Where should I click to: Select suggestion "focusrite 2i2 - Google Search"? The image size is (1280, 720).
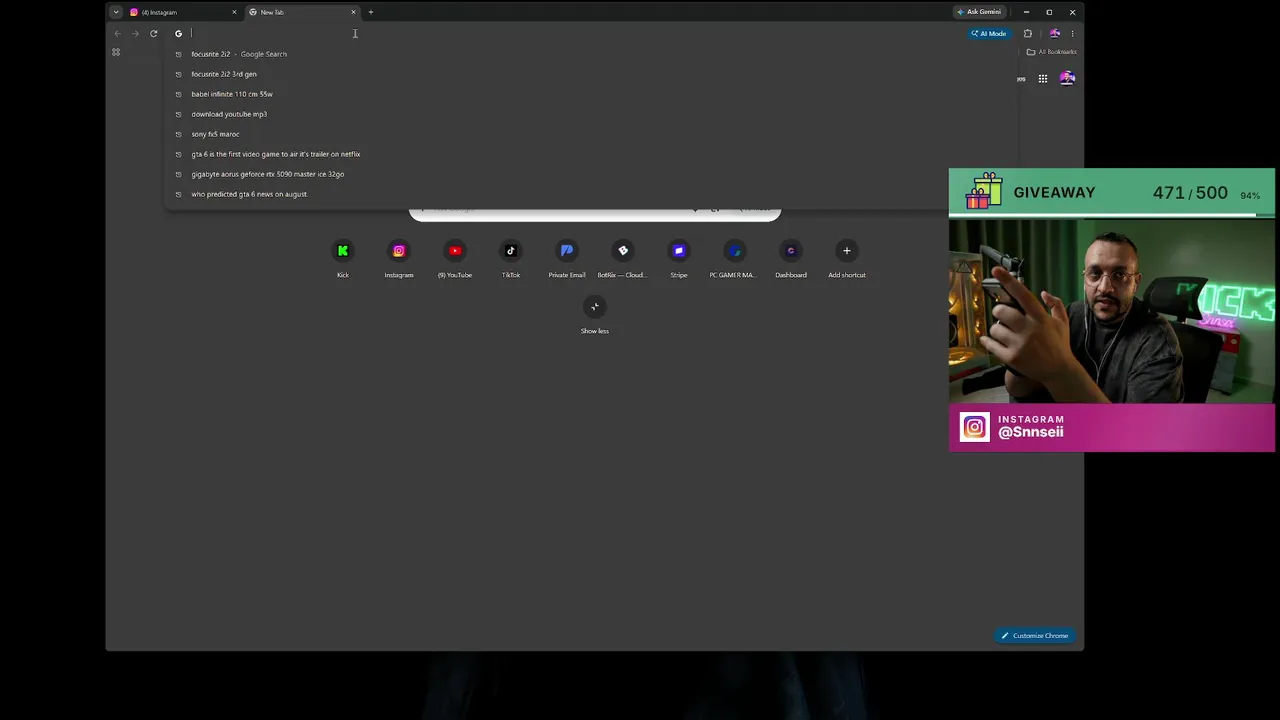pyautogui.click(x=590, y=54)
